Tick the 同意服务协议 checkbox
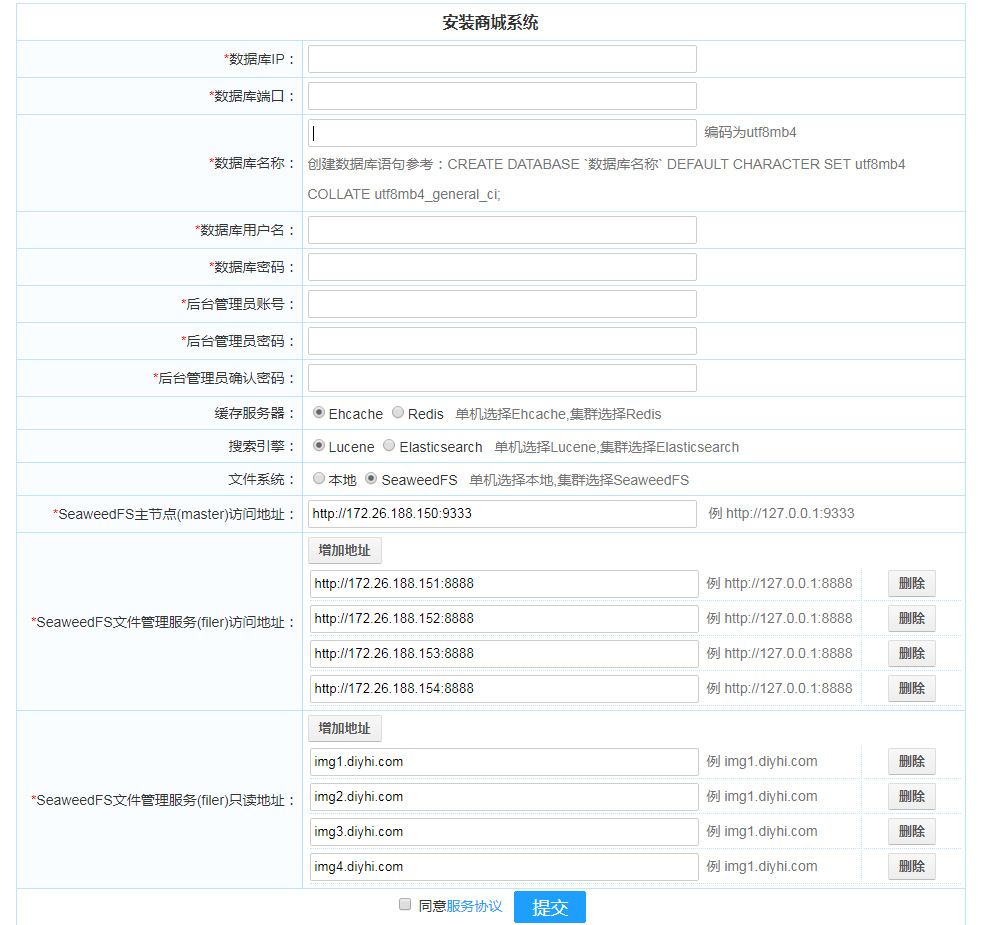Screen dimensions: 982x925 click(x=405, y=904)
